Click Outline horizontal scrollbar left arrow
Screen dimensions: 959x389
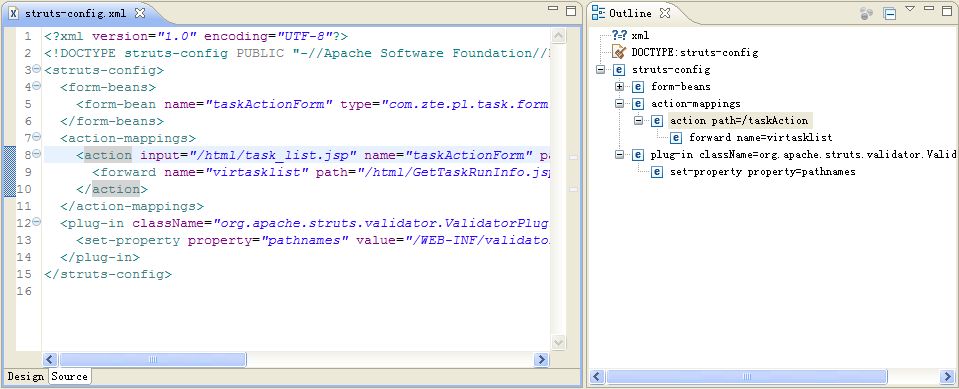[598, 376]
